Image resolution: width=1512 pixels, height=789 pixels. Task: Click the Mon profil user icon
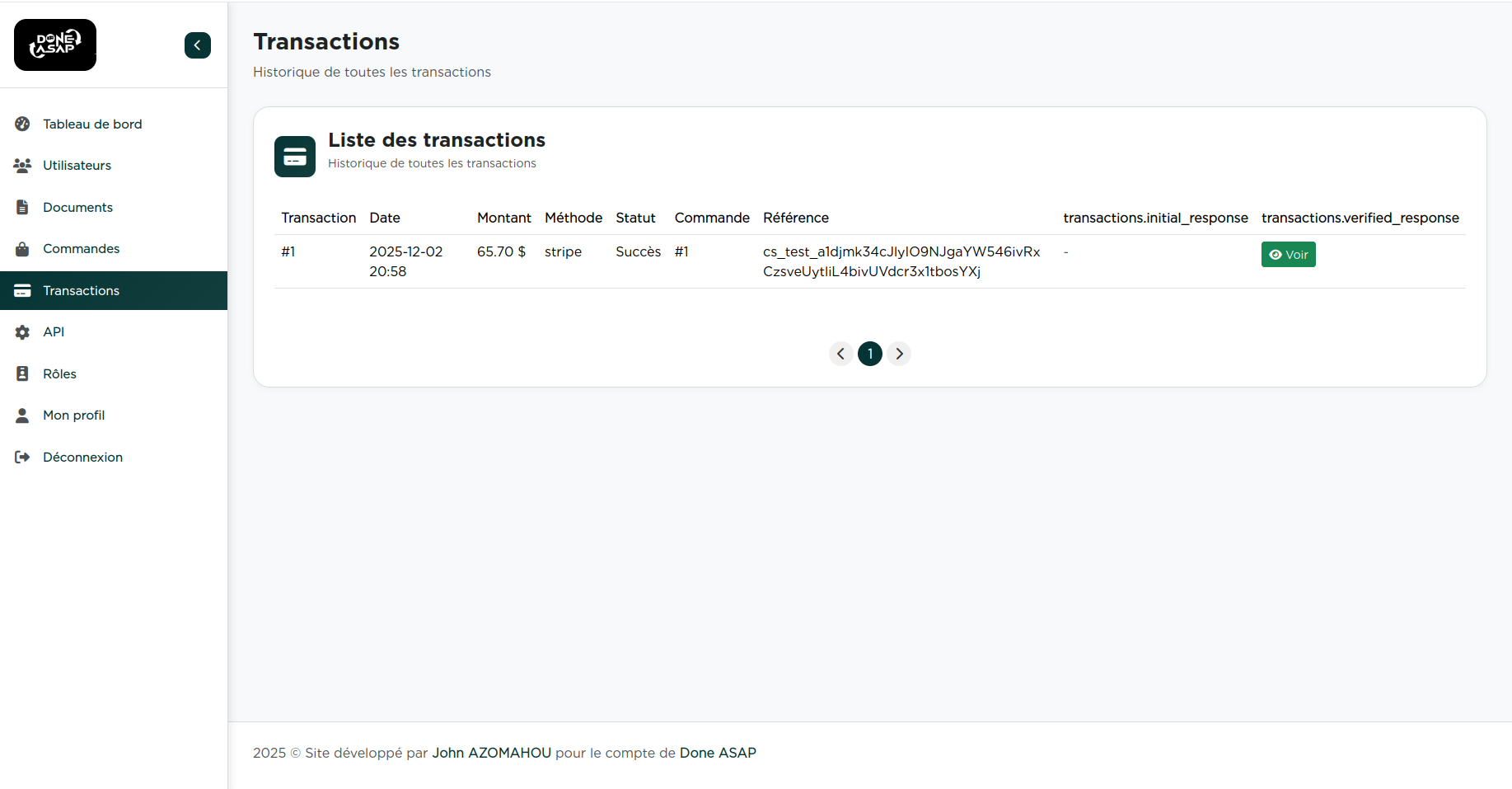(22, 416)
